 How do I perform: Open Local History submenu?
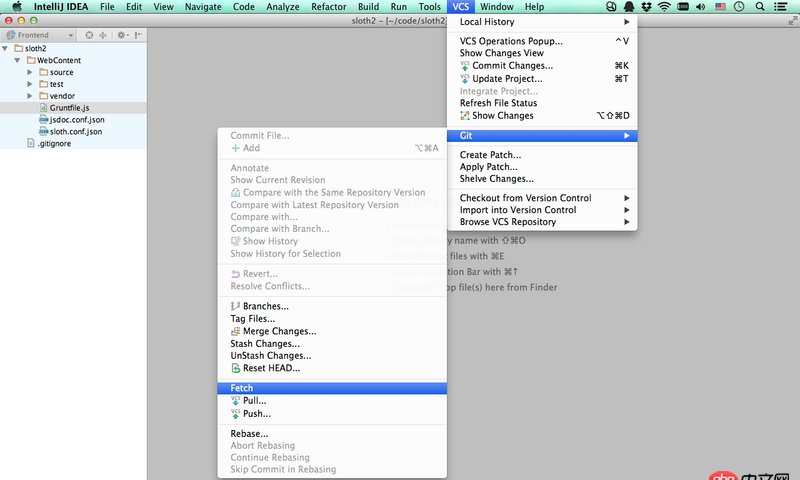coord(542,22)
